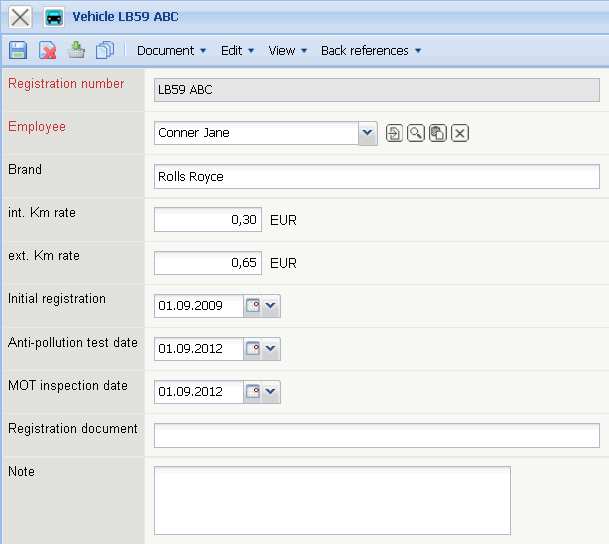Image resolution: width=609 pixels, height=544 pixels.
Task: Open the MOT inspection date dropdown arrow
Action: pos(271,392)
